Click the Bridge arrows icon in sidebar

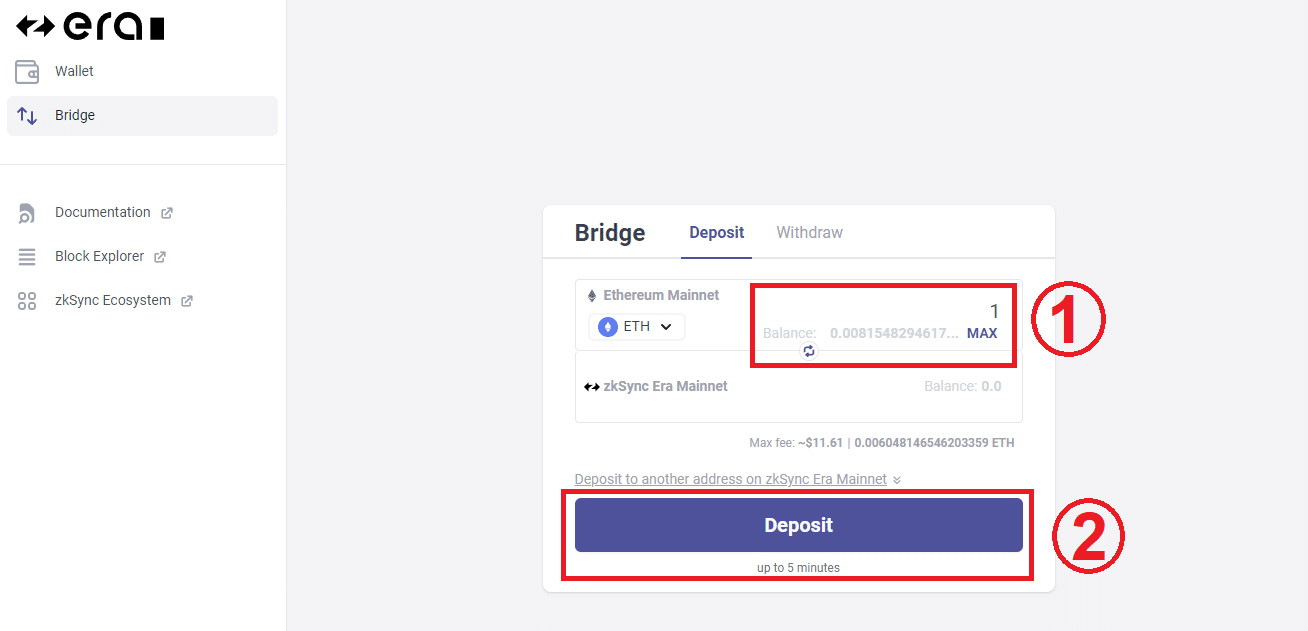26,116
